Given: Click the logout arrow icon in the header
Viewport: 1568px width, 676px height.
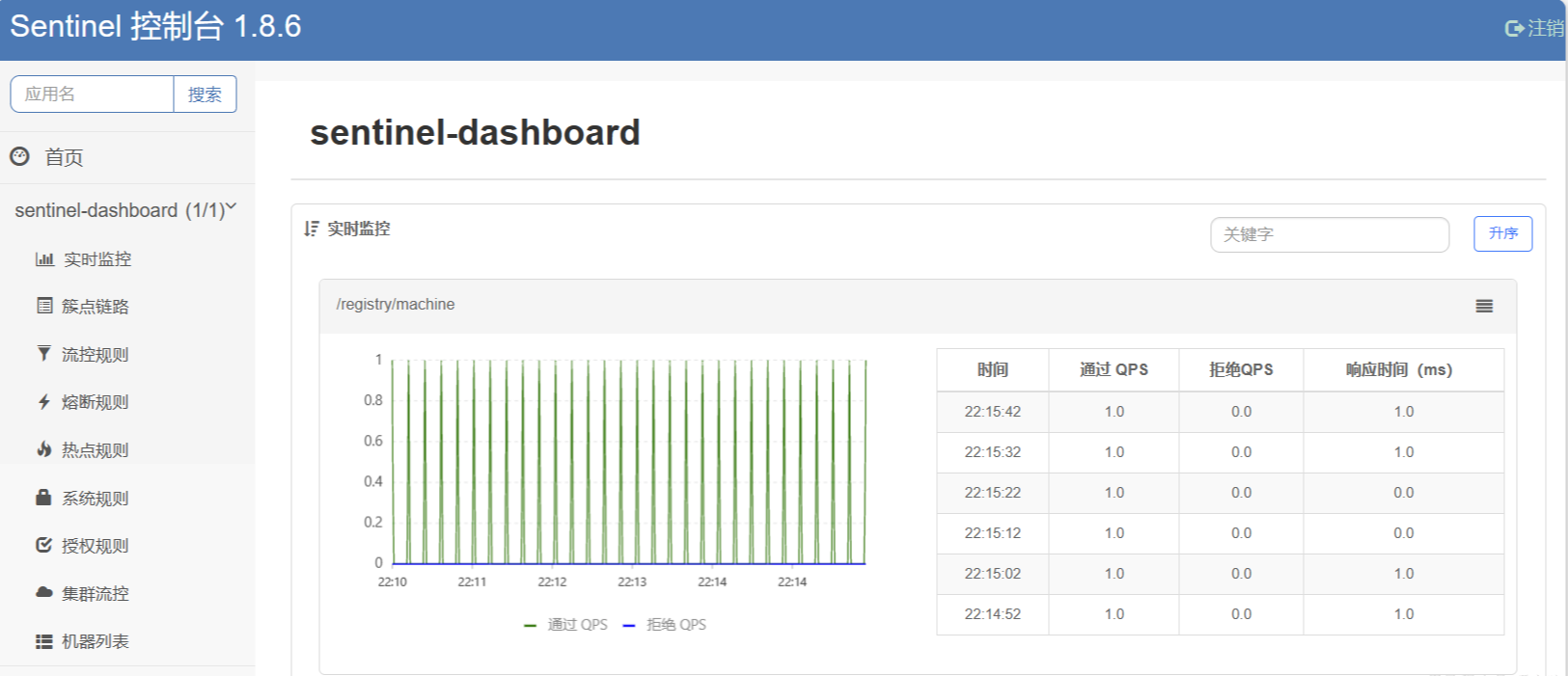Looking at the screenshot, I should click(x=1514, y=29).
